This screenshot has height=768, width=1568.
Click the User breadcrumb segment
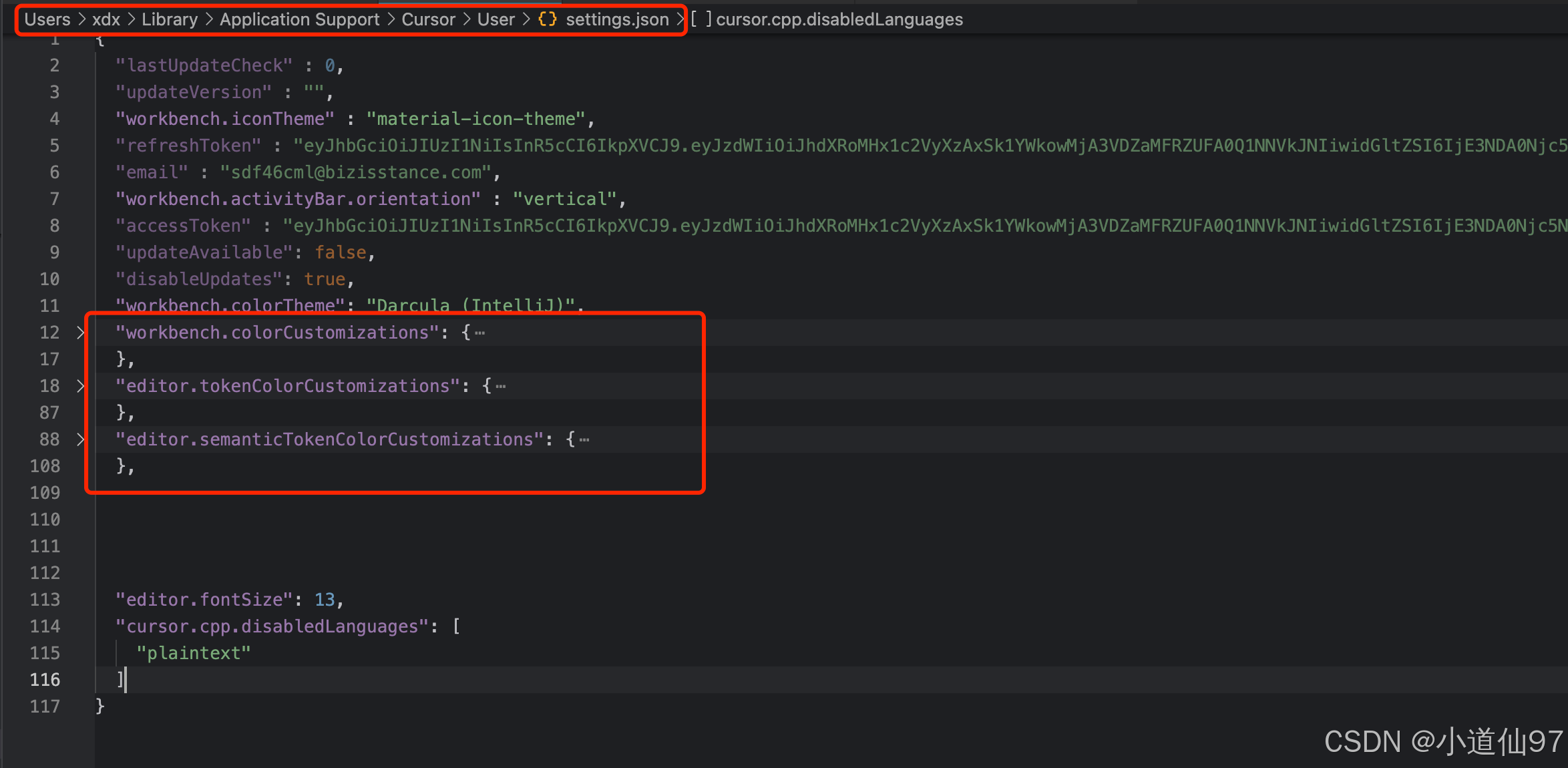[496, 19]
